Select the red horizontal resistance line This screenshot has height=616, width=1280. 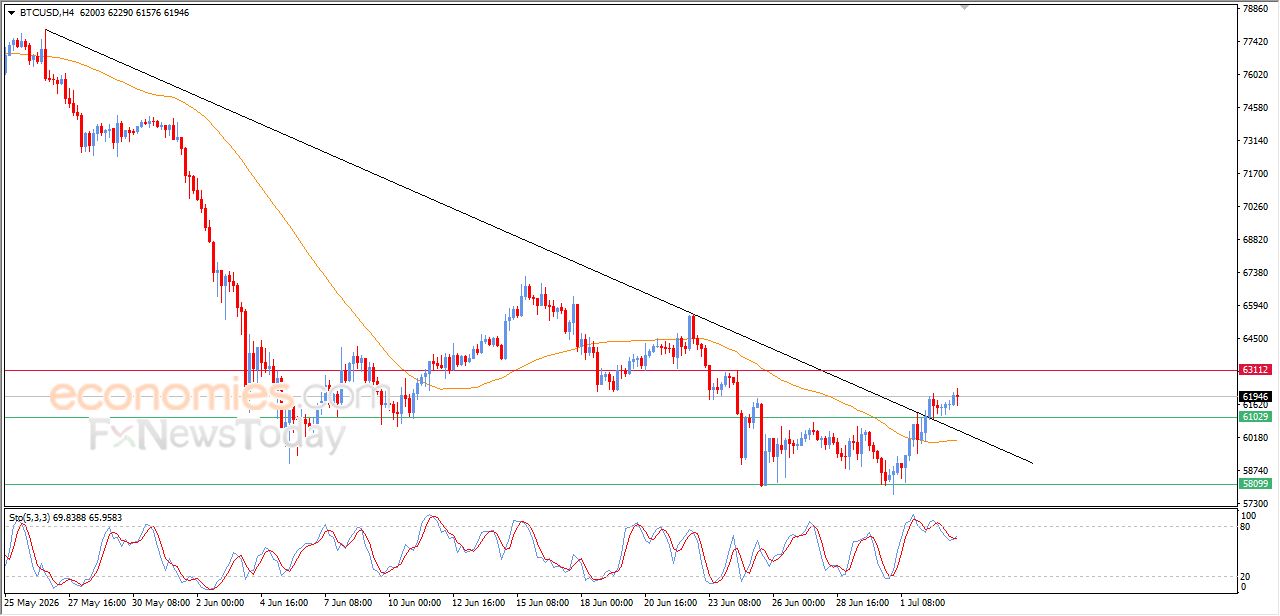tap(620, 370)
